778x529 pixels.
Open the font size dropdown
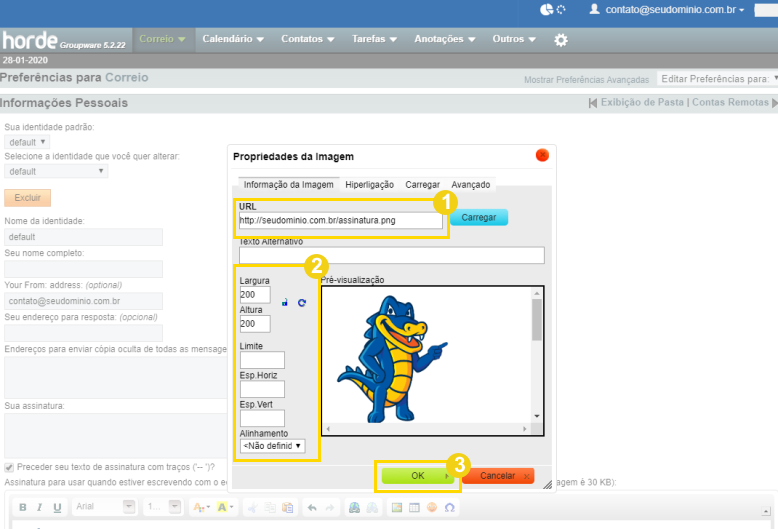[x=163, y=507]
